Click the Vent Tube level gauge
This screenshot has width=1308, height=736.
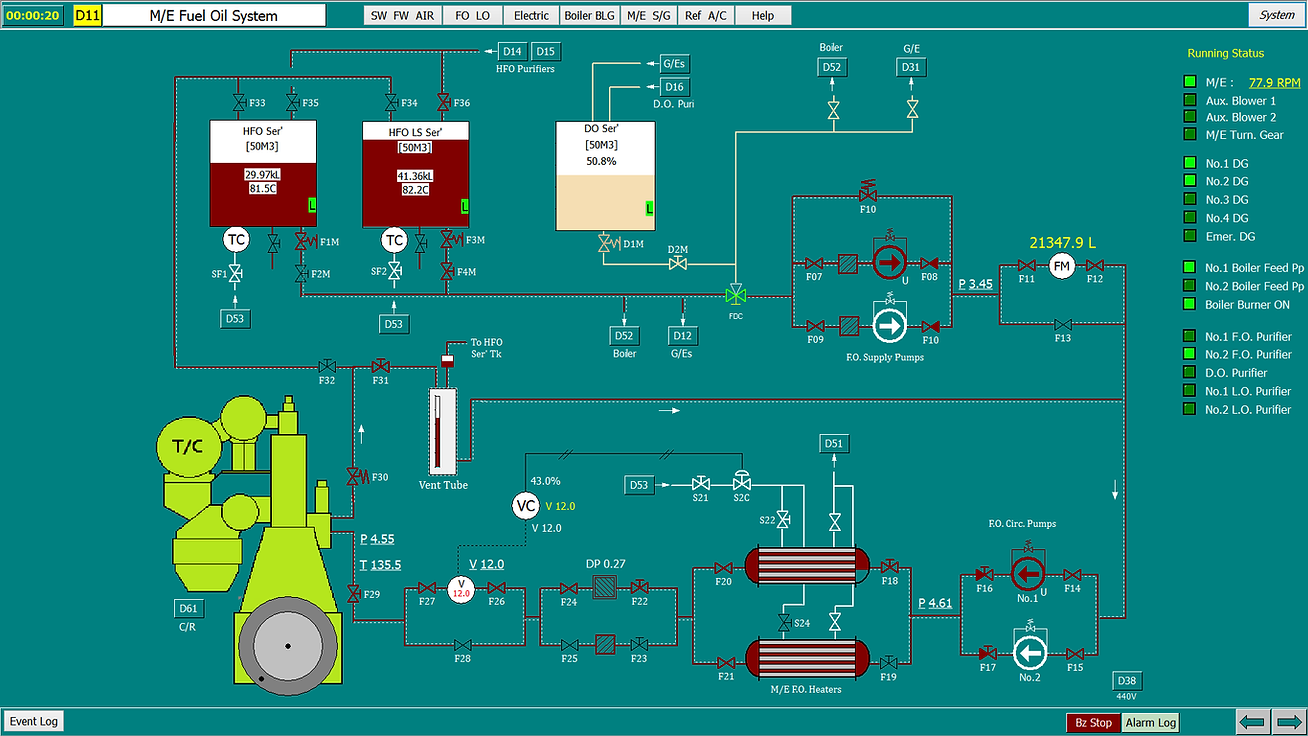[x=441, y=432]
